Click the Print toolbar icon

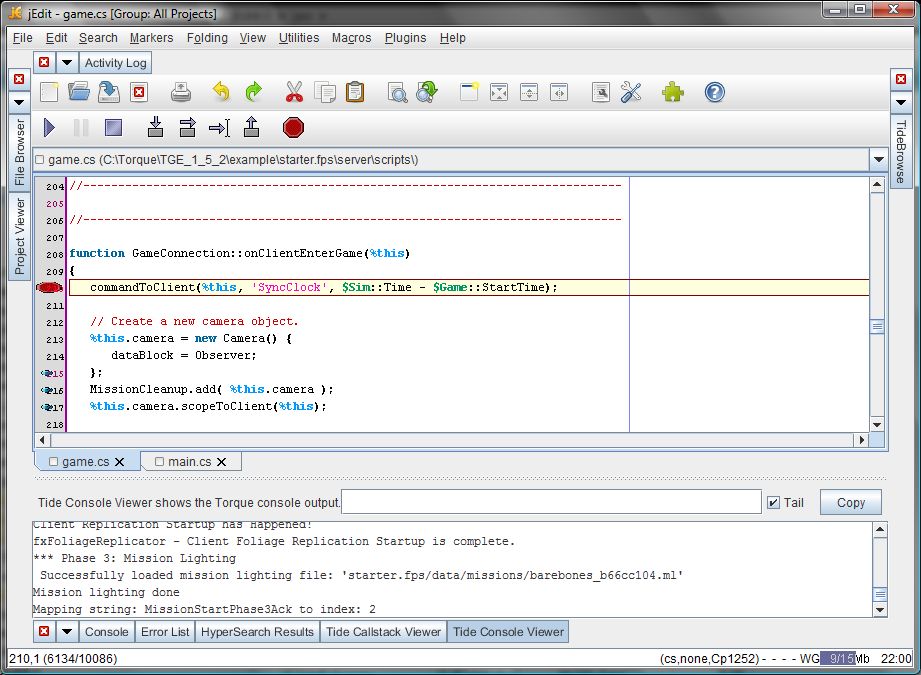[x=181, y=93]
